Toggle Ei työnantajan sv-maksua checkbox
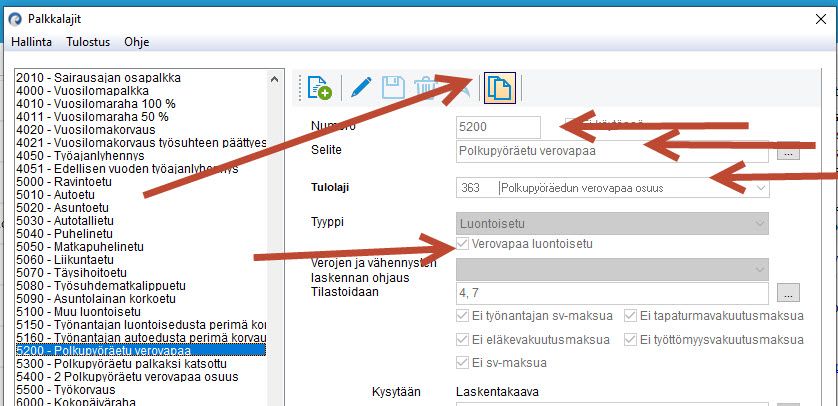 click(462, 316)
